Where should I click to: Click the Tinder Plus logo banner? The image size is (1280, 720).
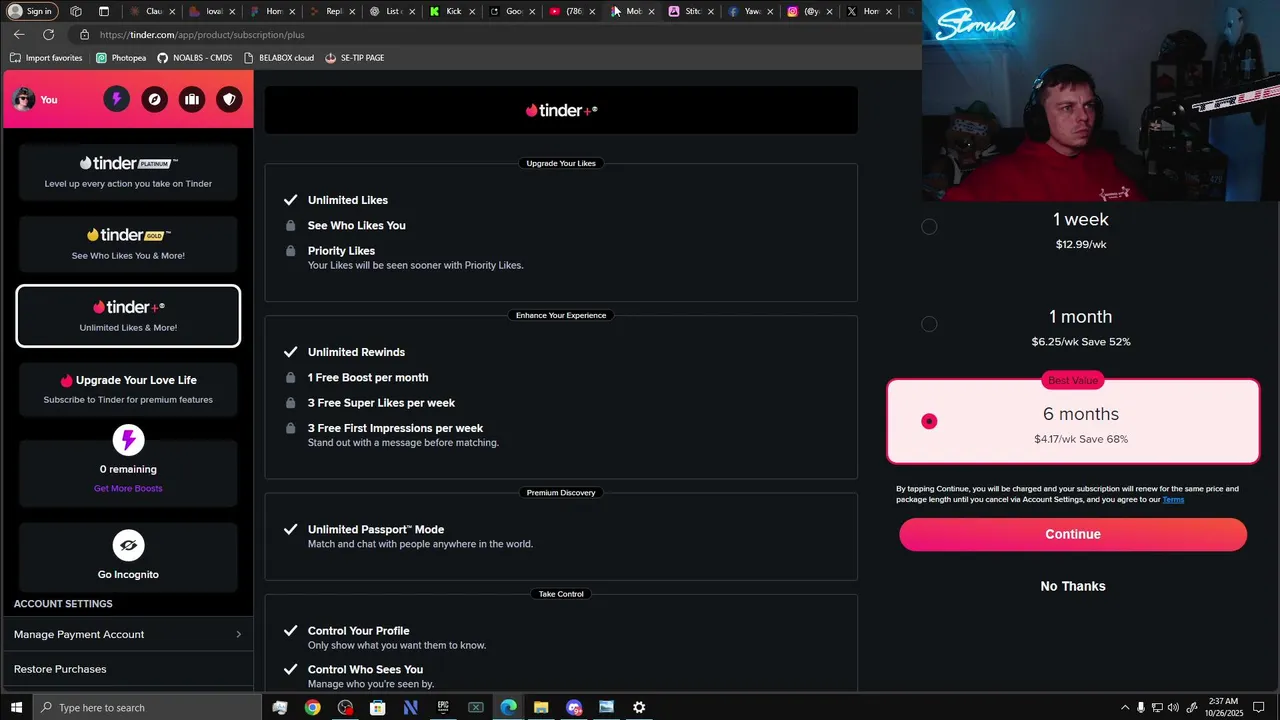tap(561, 110)
